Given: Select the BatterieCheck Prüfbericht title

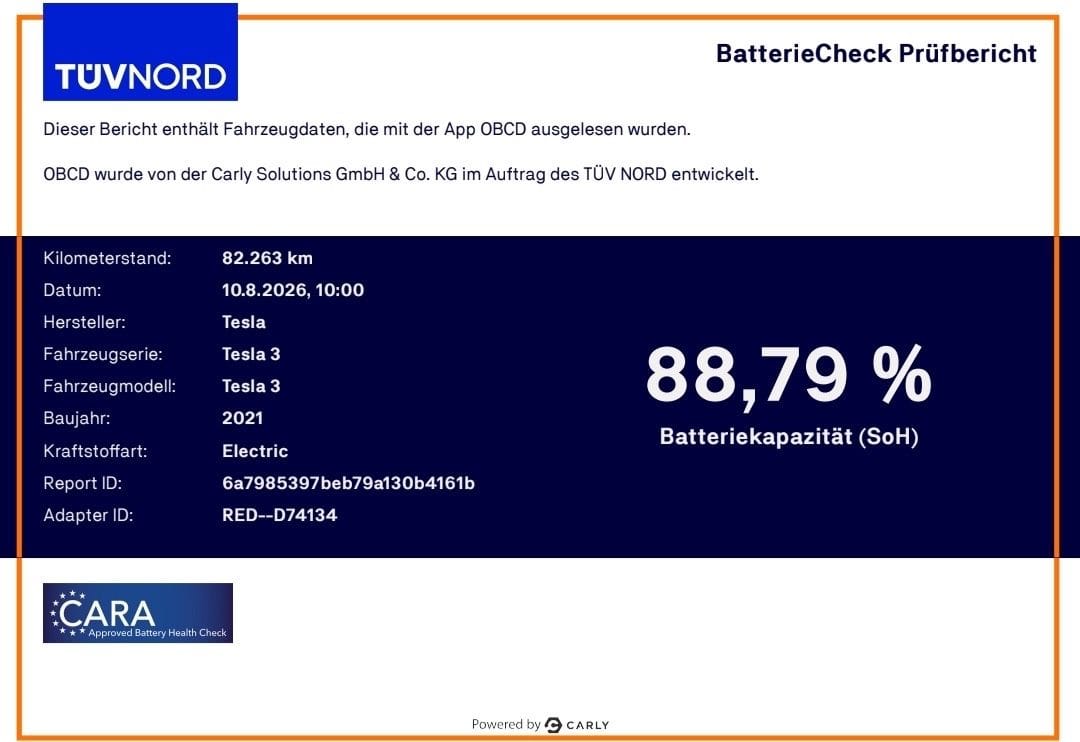Looking at the screenshot, I should coord(876,53).
